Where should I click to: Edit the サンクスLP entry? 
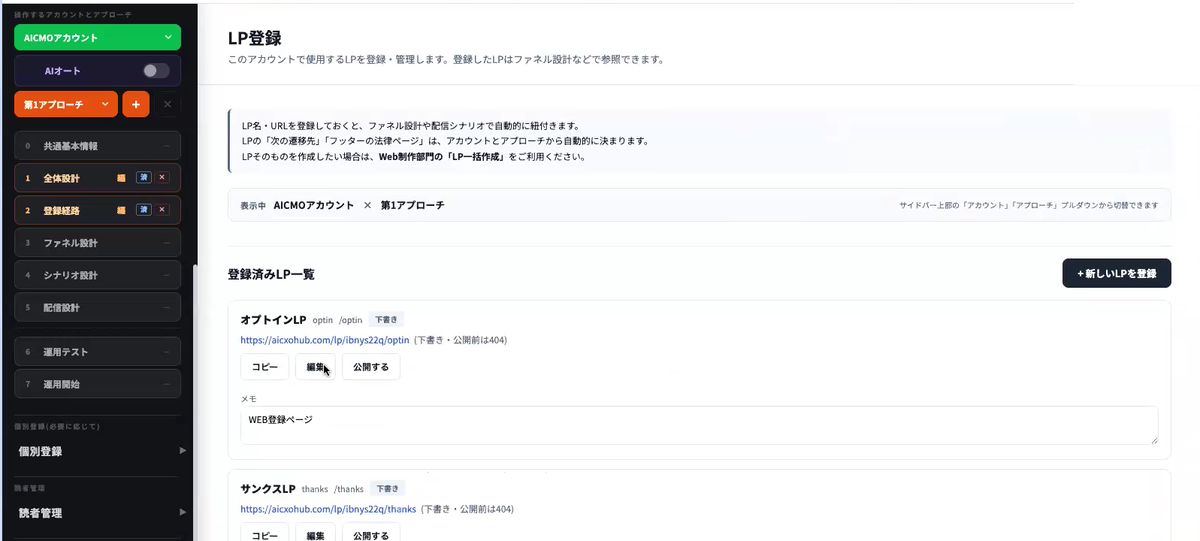[x=316, y=534]
